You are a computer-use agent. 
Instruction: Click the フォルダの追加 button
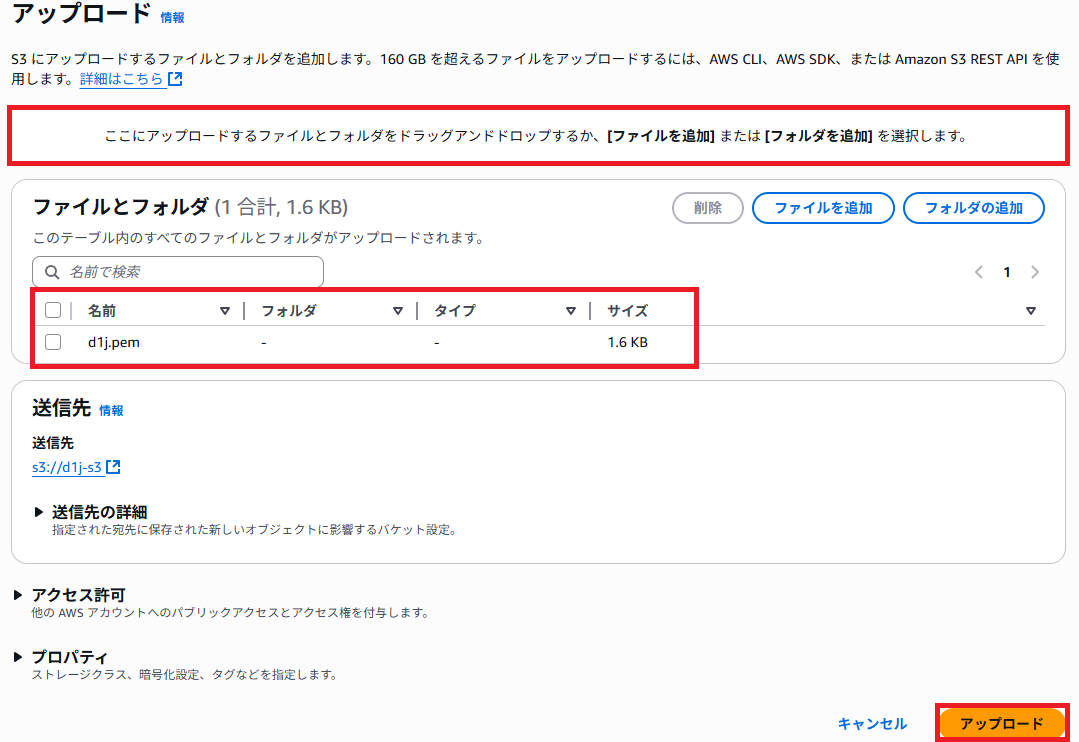click(973, 208)
